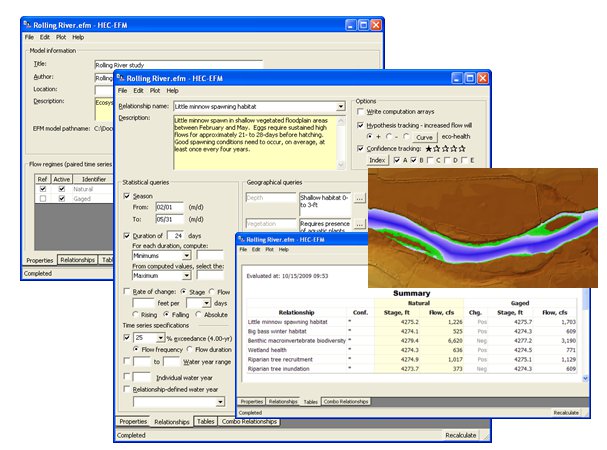Select the Rising radio button
Image resolution: width=607 pixels, height=450 pixels.
pyautogui.click(x=135, y=314)
